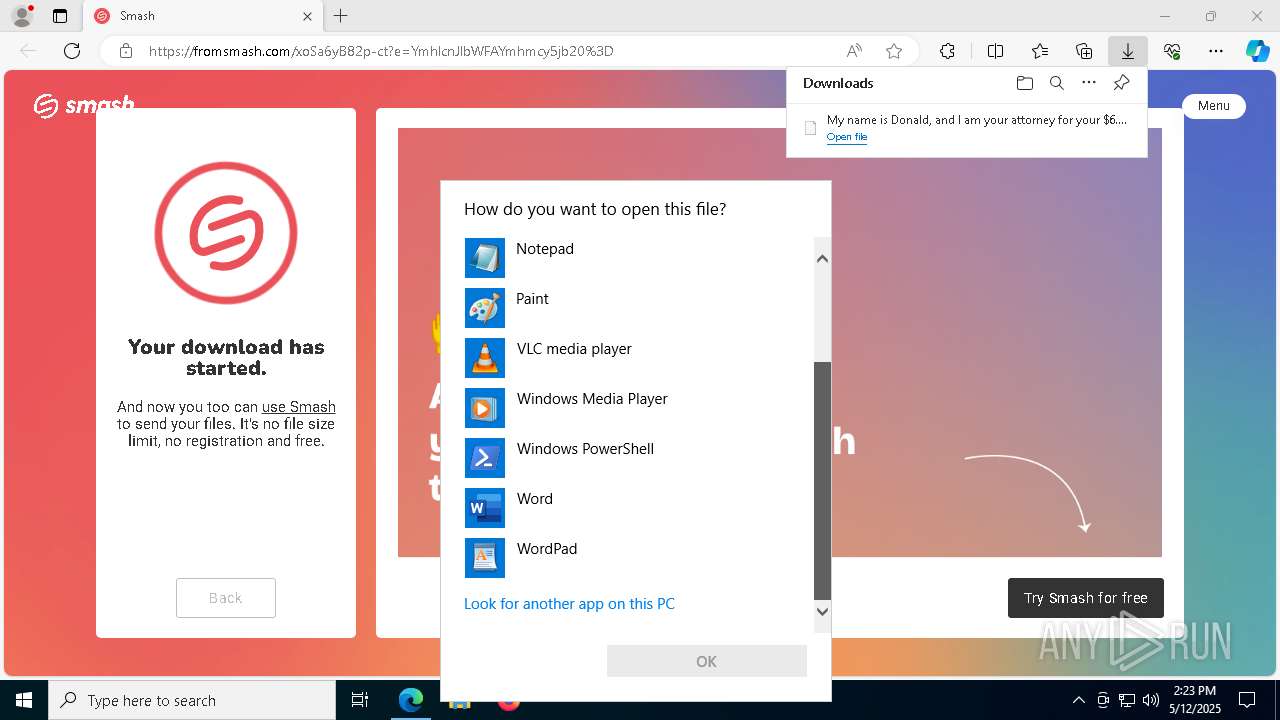Viewport: 1280px width, 720px height.
Task: Click the address bar URL
Action: (x=381, y=51)
